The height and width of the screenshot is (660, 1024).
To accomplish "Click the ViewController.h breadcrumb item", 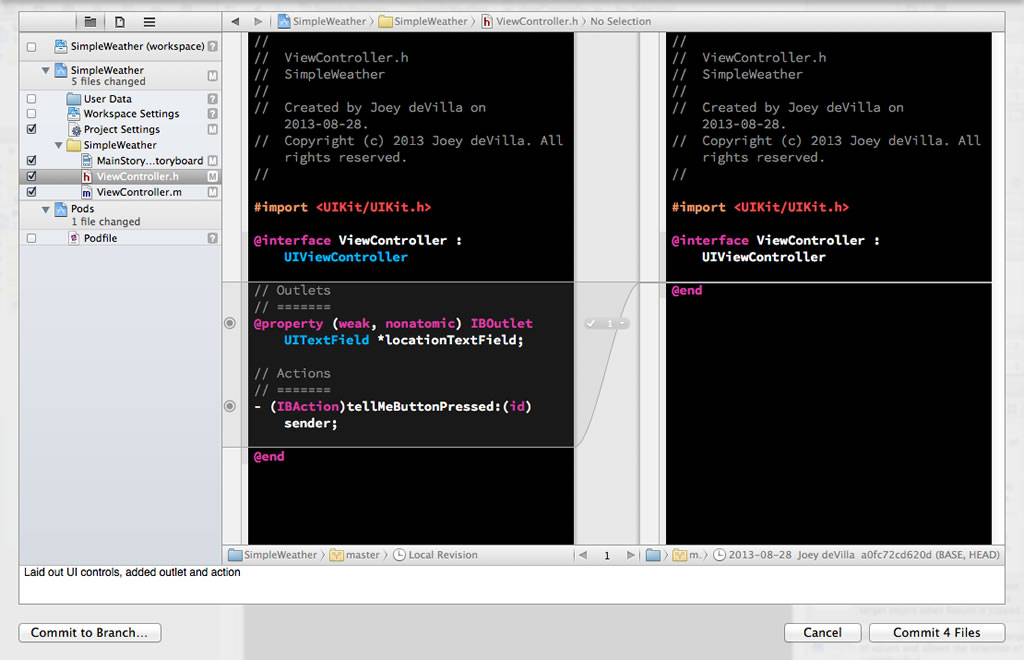I will point(530,22).
